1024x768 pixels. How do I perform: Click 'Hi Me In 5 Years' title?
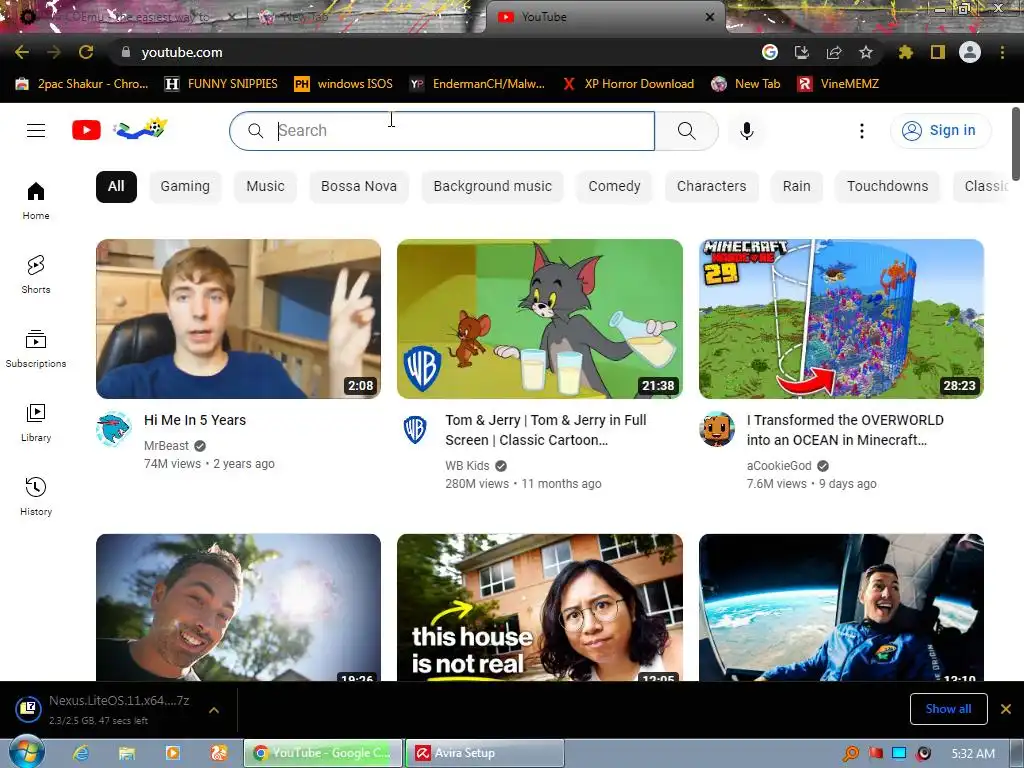195,420
